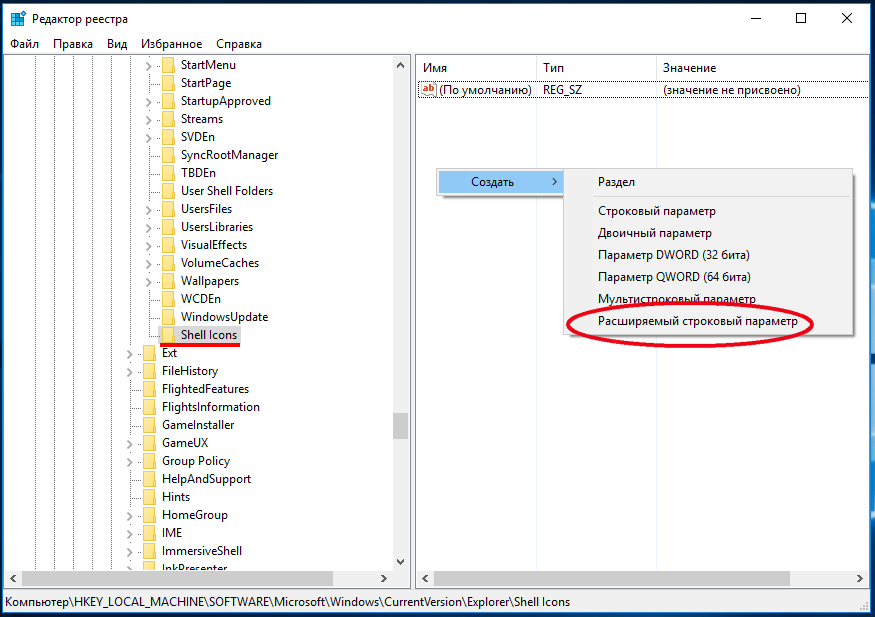Click tree pane horizontal scroll right arrow
The height and width of the screenshot is (617, 875).
pyautogui.click(x=383, y=579)
